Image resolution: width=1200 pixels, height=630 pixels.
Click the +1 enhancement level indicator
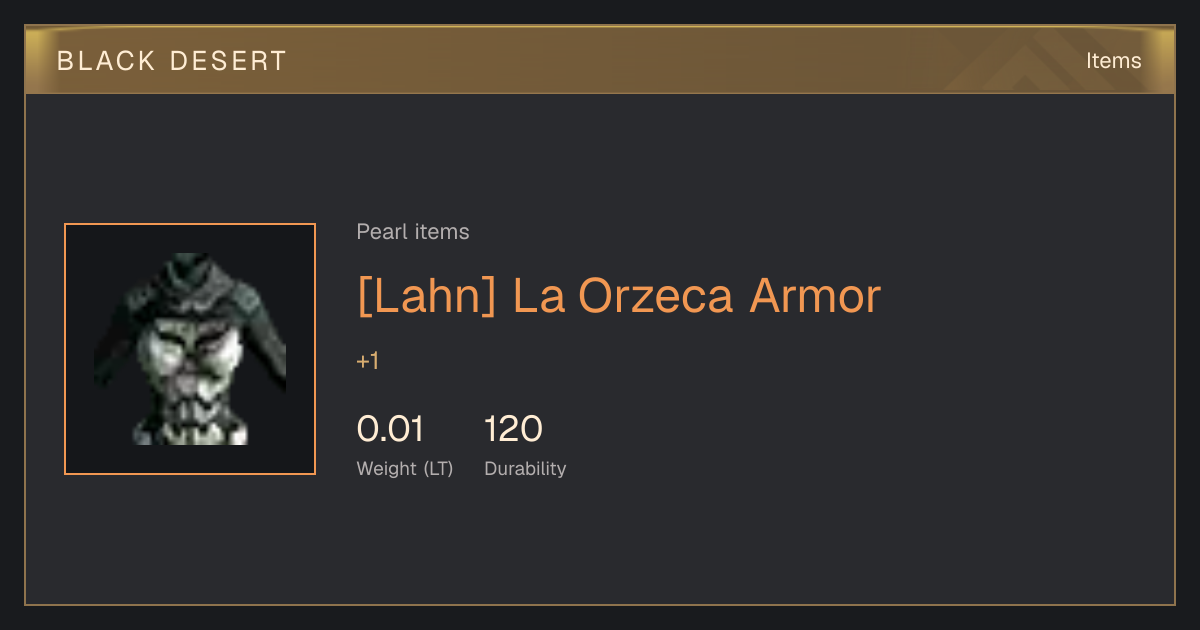(x=368, y=361)
